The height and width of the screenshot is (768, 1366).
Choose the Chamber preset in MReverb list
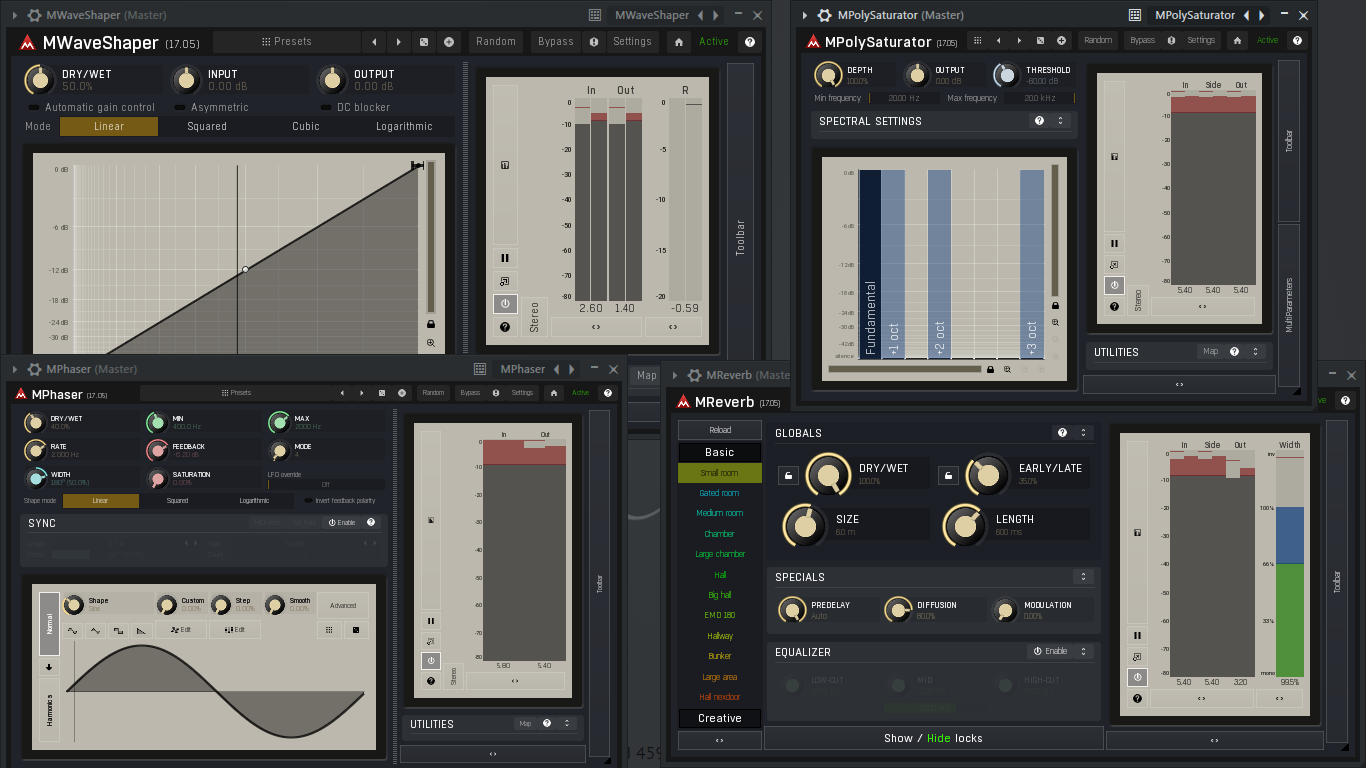(x=720, y=534)
